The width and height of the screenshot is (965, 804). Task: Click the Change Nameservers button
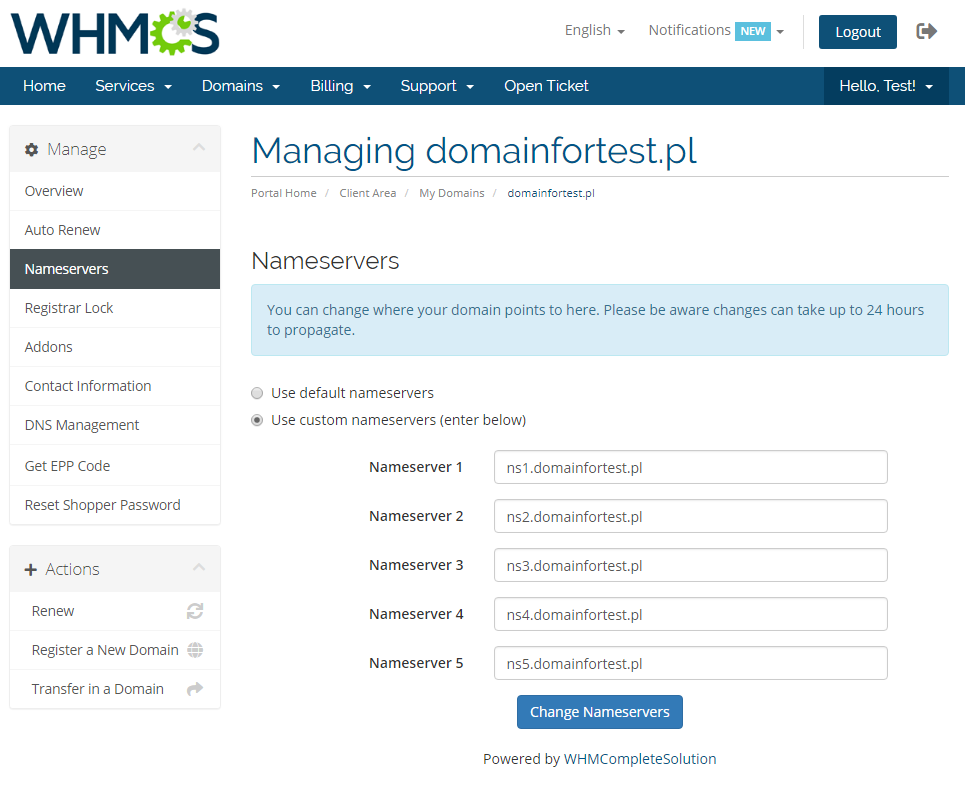(x=599, y=712)
